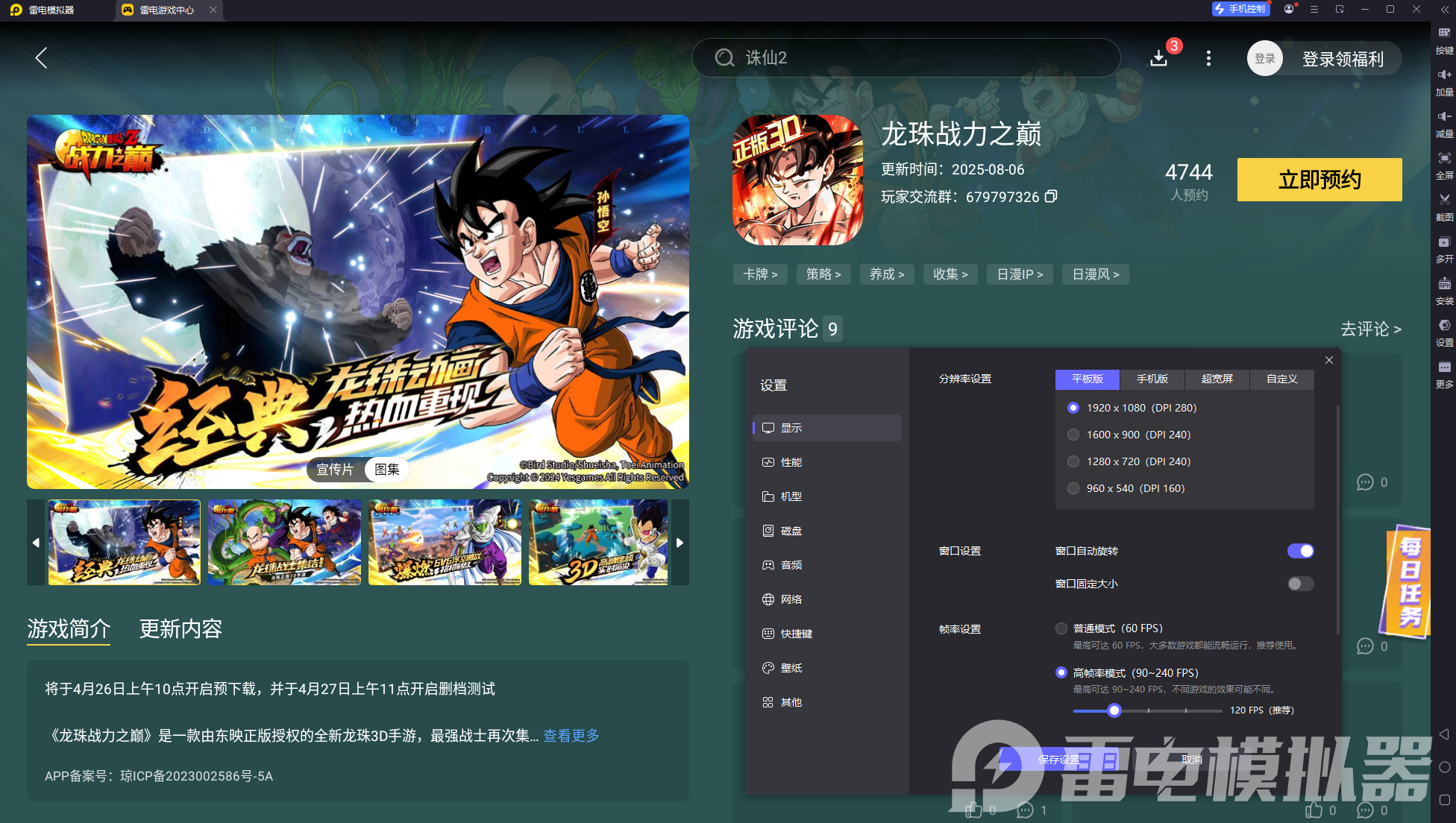Click the back arrow icon

click(41, 58)
